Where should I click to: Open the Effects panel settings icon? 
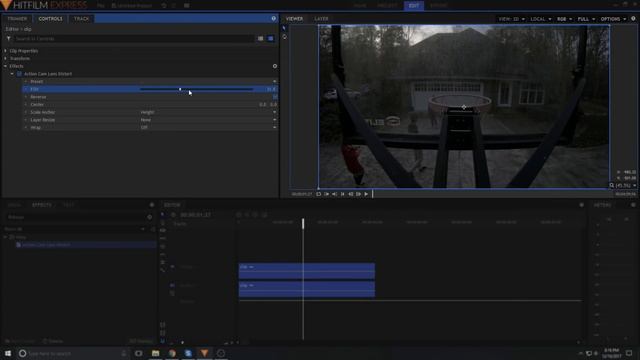pos(152,205)
